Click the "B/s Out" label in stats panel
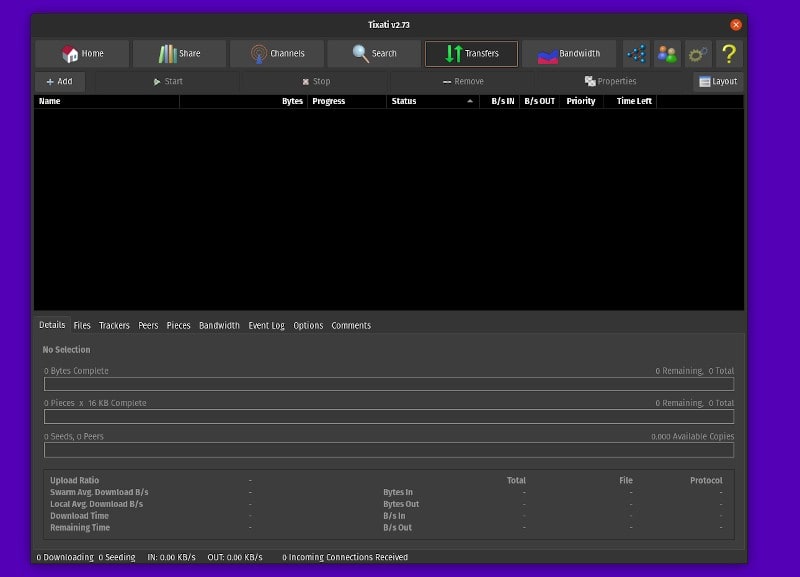 397,528
